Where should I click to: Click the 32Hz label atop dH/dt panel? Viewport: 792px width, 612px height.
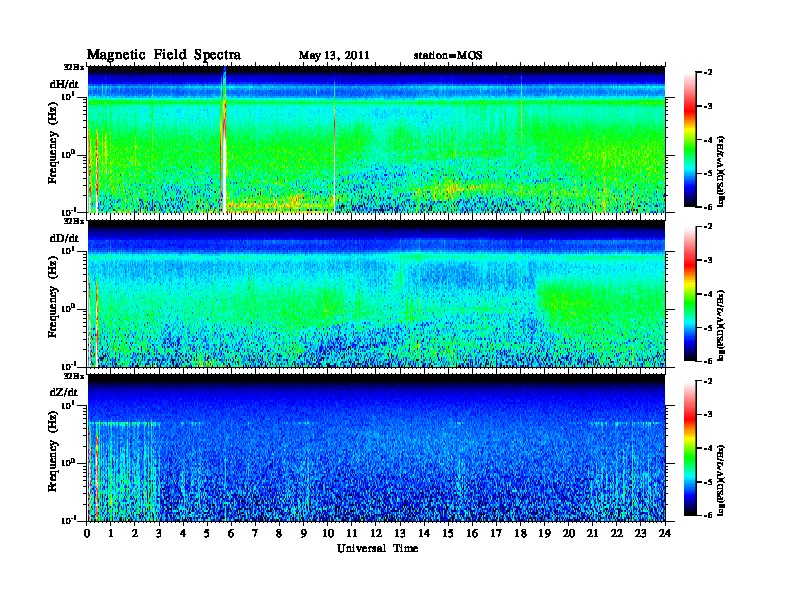(x=73, y=67)
